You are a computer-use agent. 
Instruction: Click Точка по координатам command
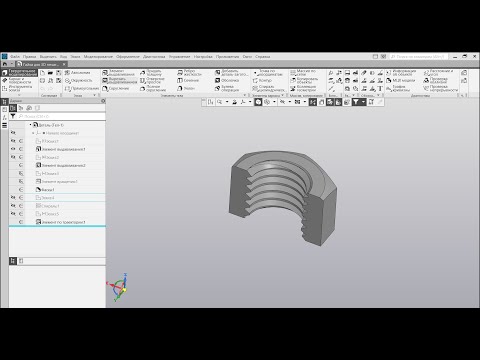(268, 73)
